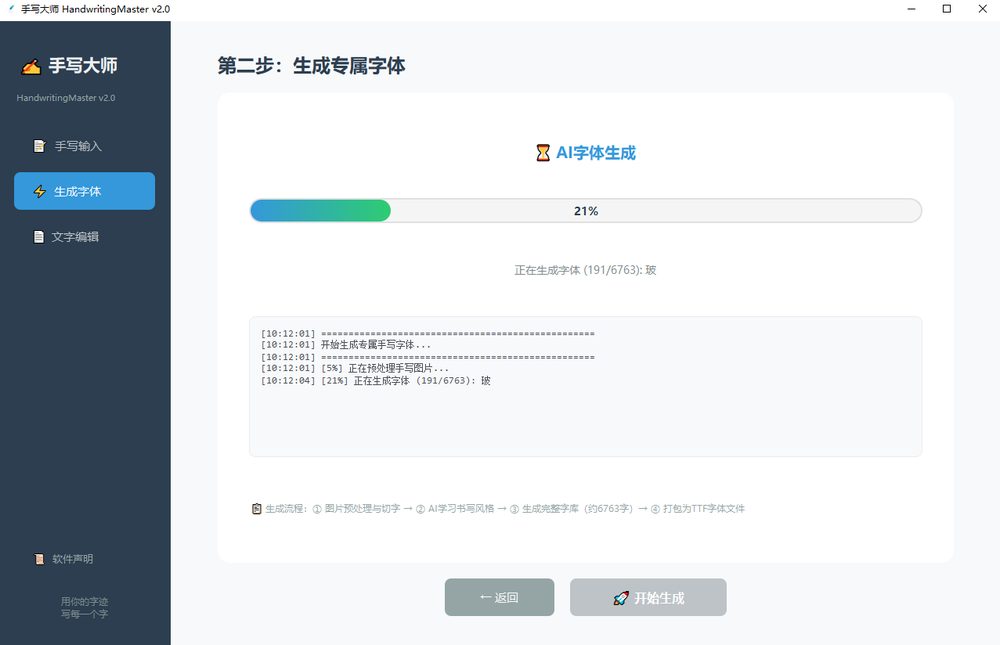Click the app feather icon in title bar

coord(11,8)
